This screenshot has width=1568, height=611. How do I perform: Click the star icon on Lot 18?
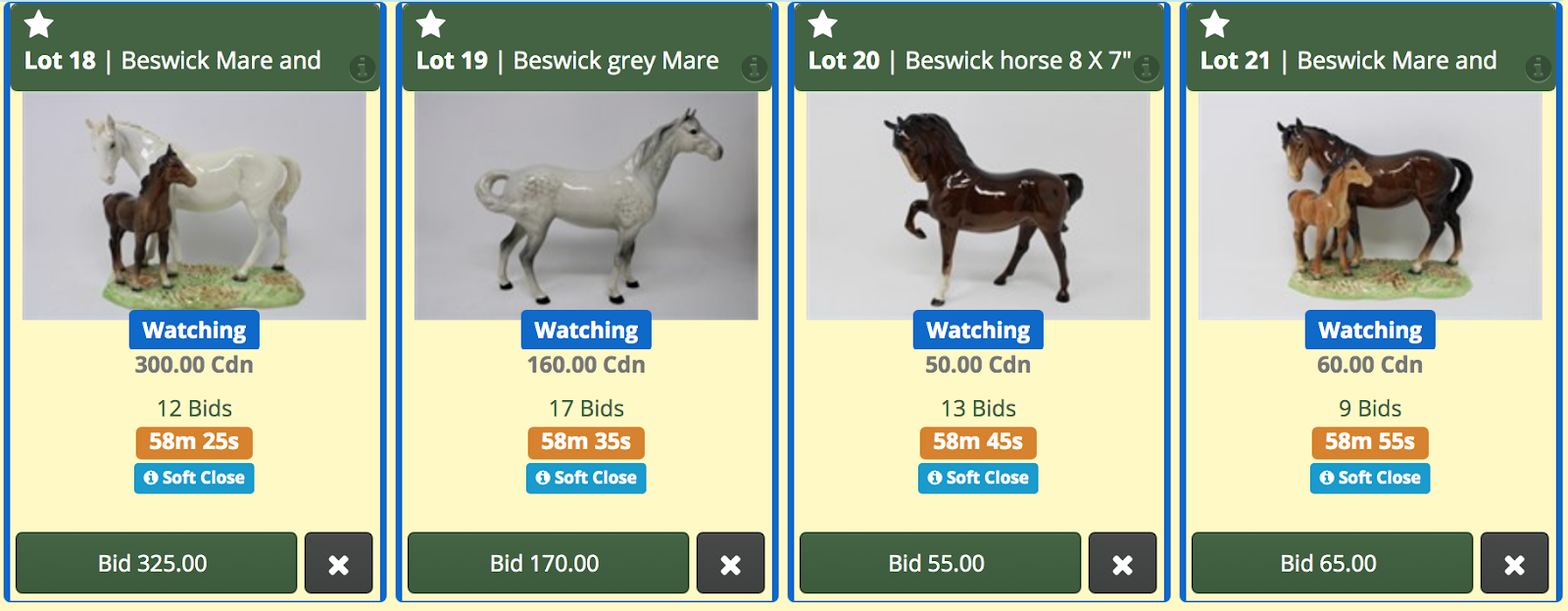39,24
